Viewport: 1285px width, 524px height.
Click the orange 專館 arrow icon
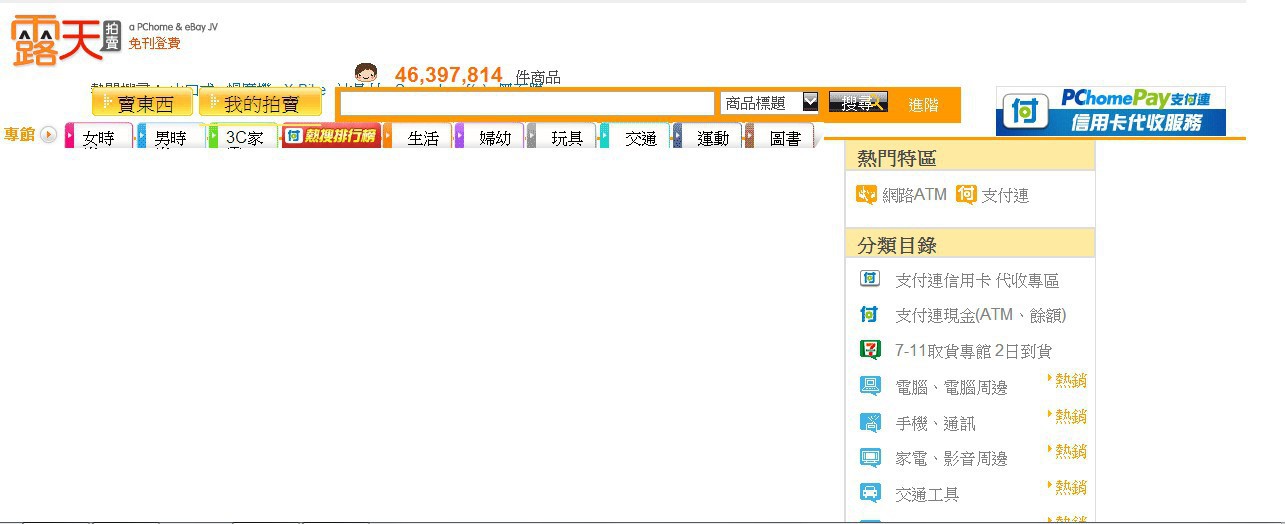tap(48, 134)
